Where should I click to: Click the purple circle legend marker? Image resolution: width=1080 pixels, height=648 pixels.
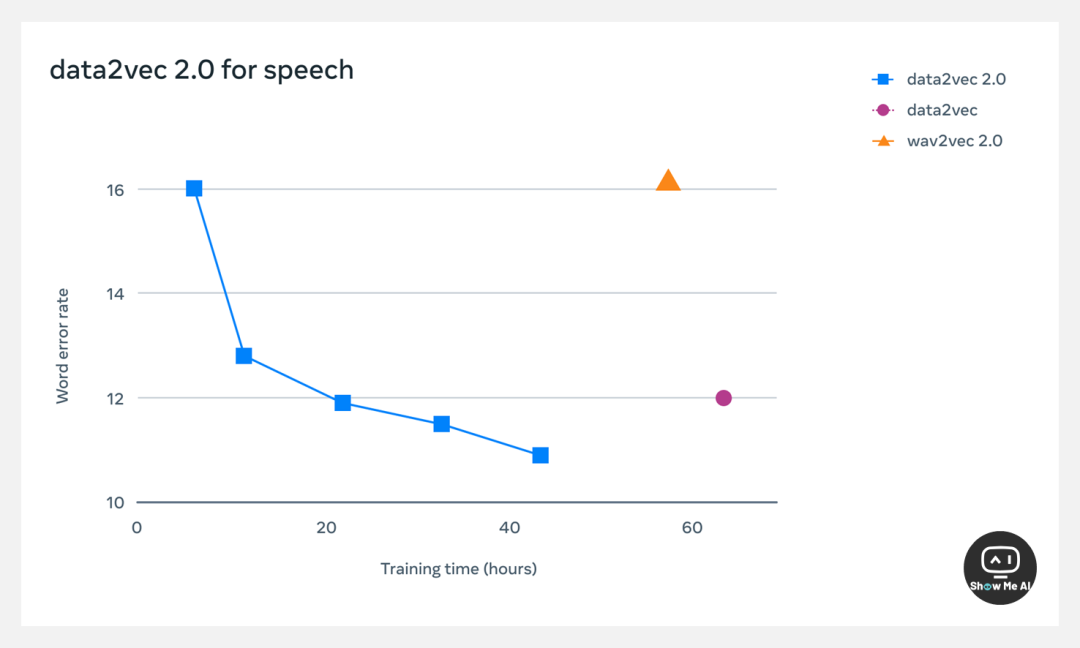point(883,110)
